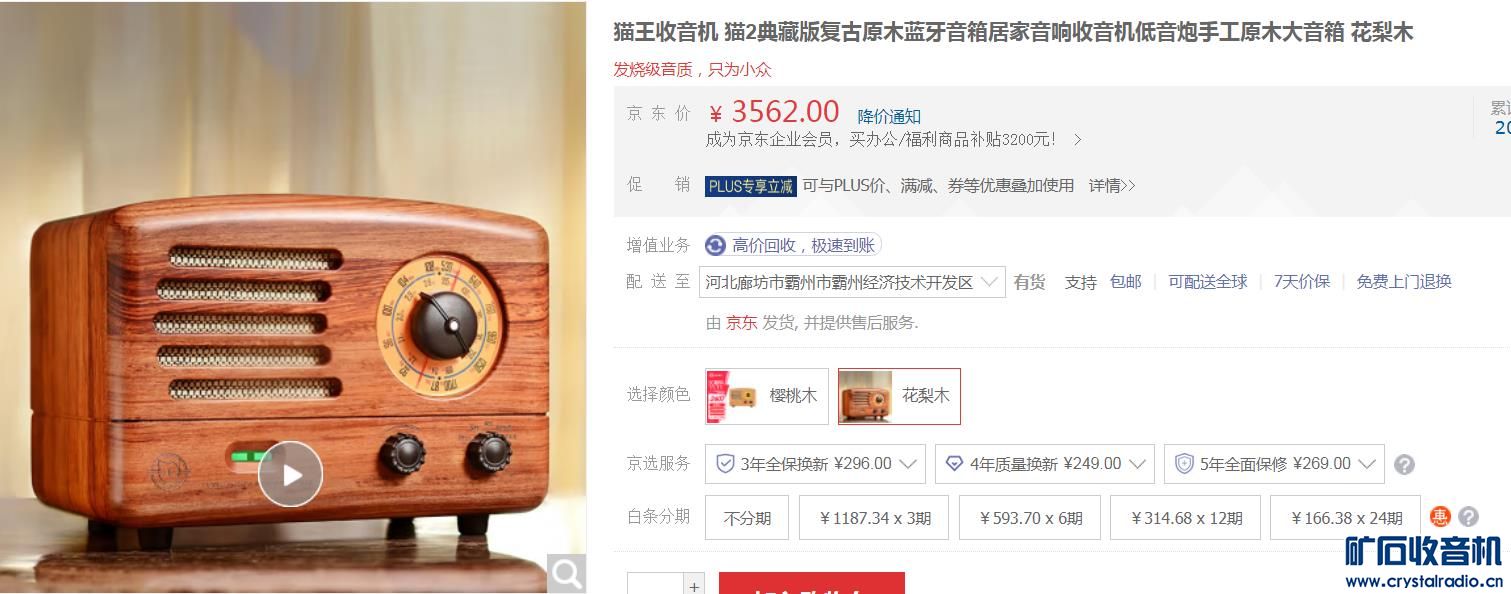Open the 详情>> promotion details link
Viewport: 1511px width, 594px height.
(1112, 185)
